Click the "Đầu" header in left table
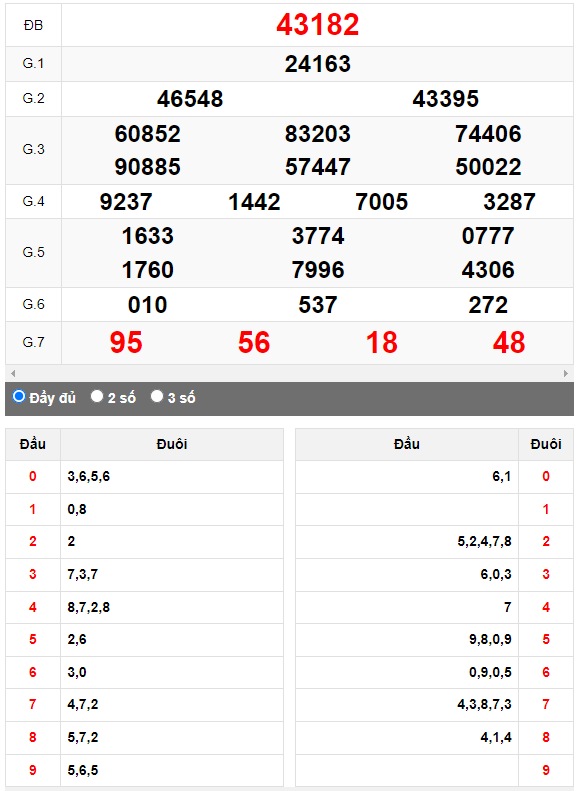The width and height of the screenshot is (577, 791). point(33,444)
